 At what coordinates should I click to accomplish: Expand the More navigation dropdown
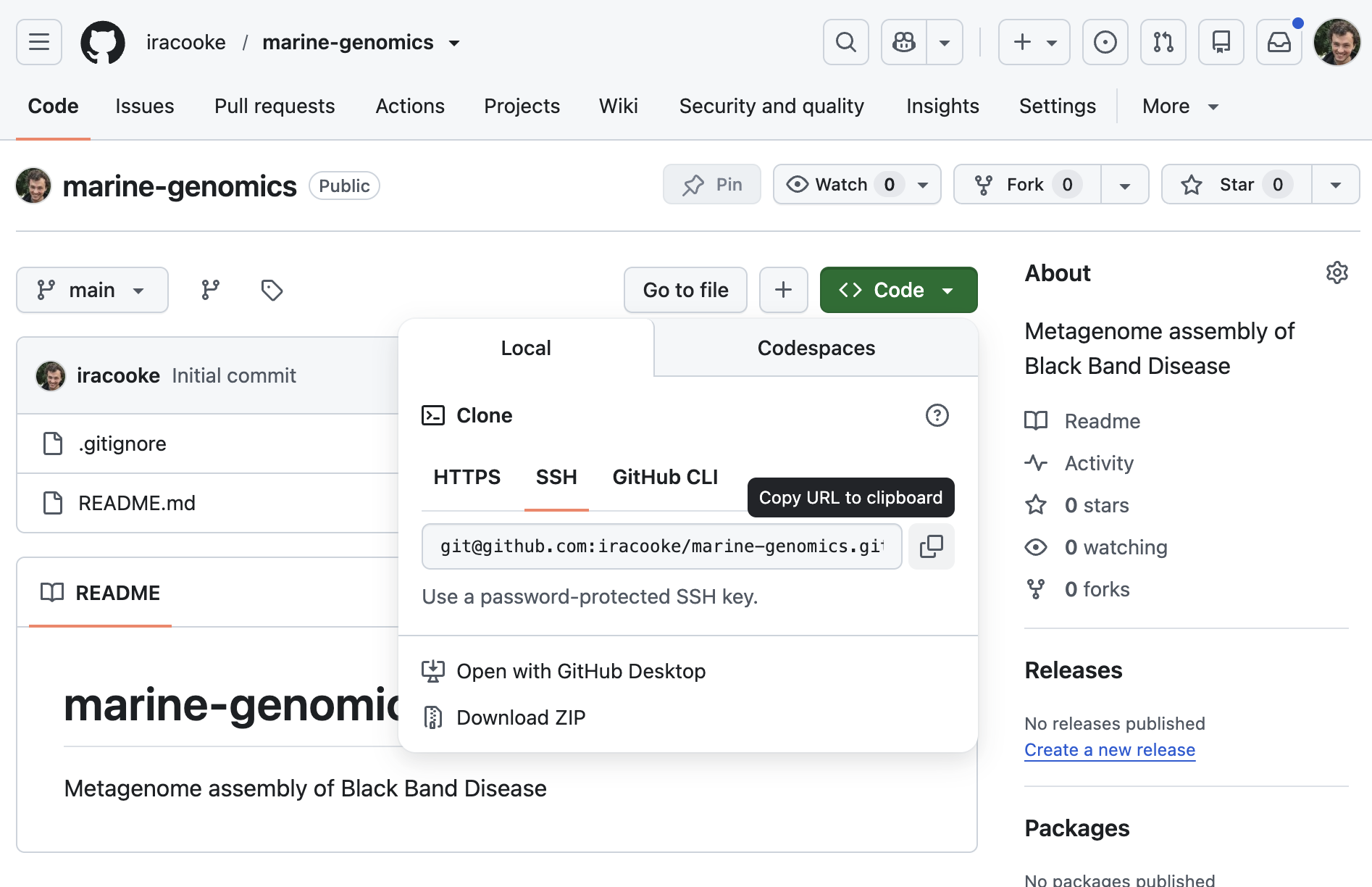[1180, 106]
